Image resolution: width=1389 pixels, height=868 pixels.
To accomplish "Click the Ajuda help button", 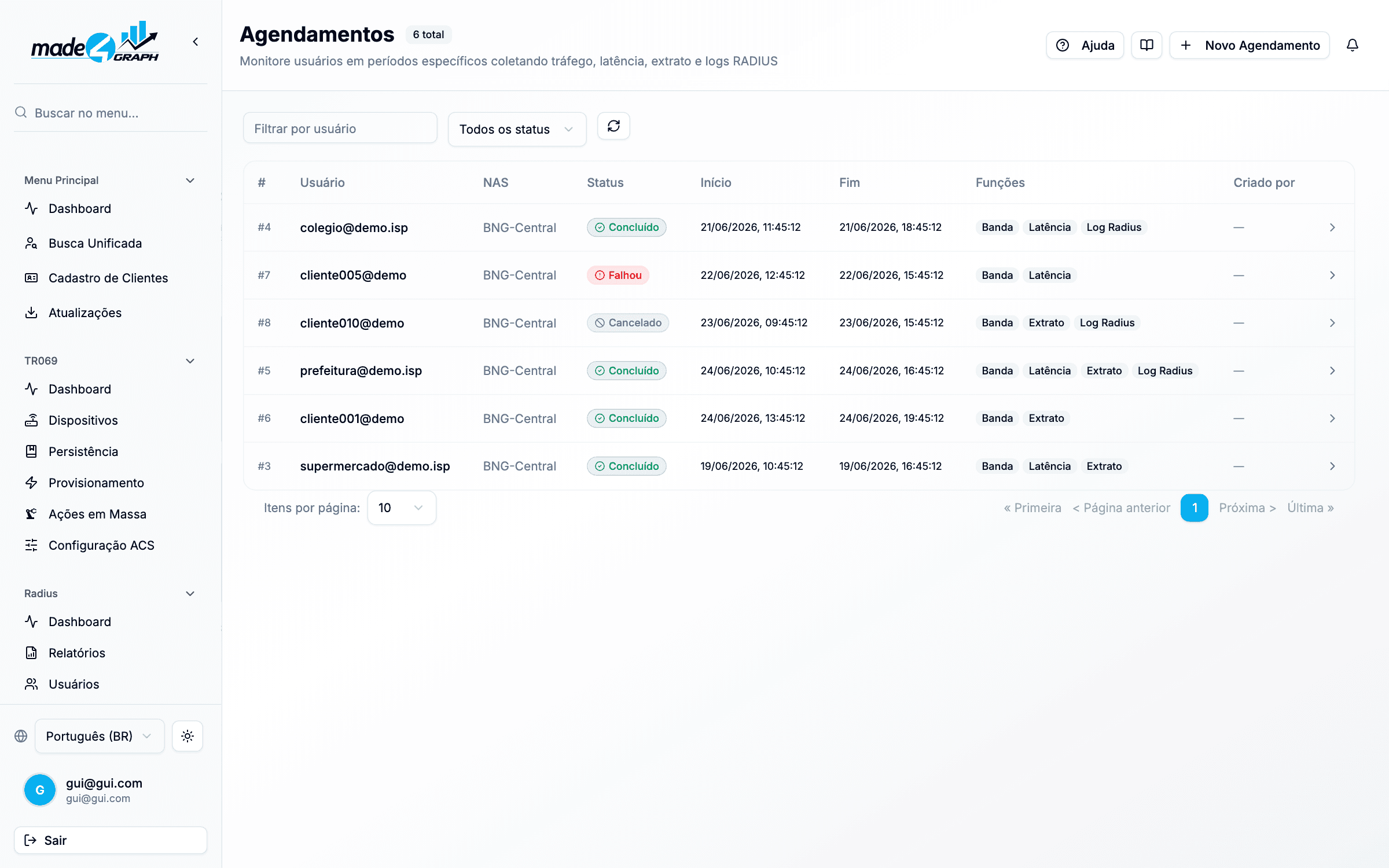I will (x=1085, y=45).
